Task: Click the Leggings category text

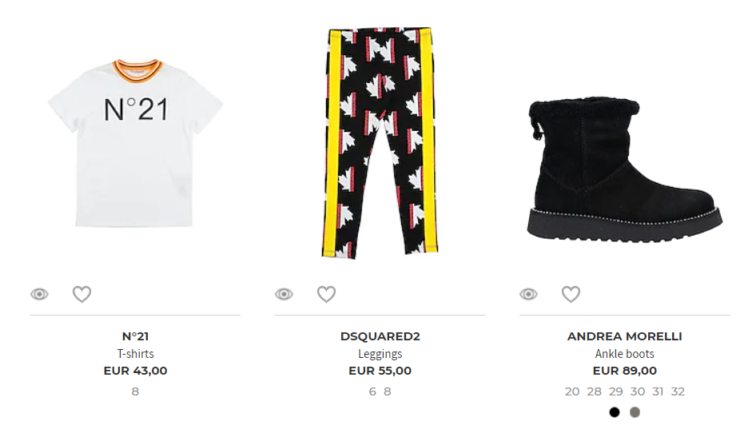Action: click(380, 354)
